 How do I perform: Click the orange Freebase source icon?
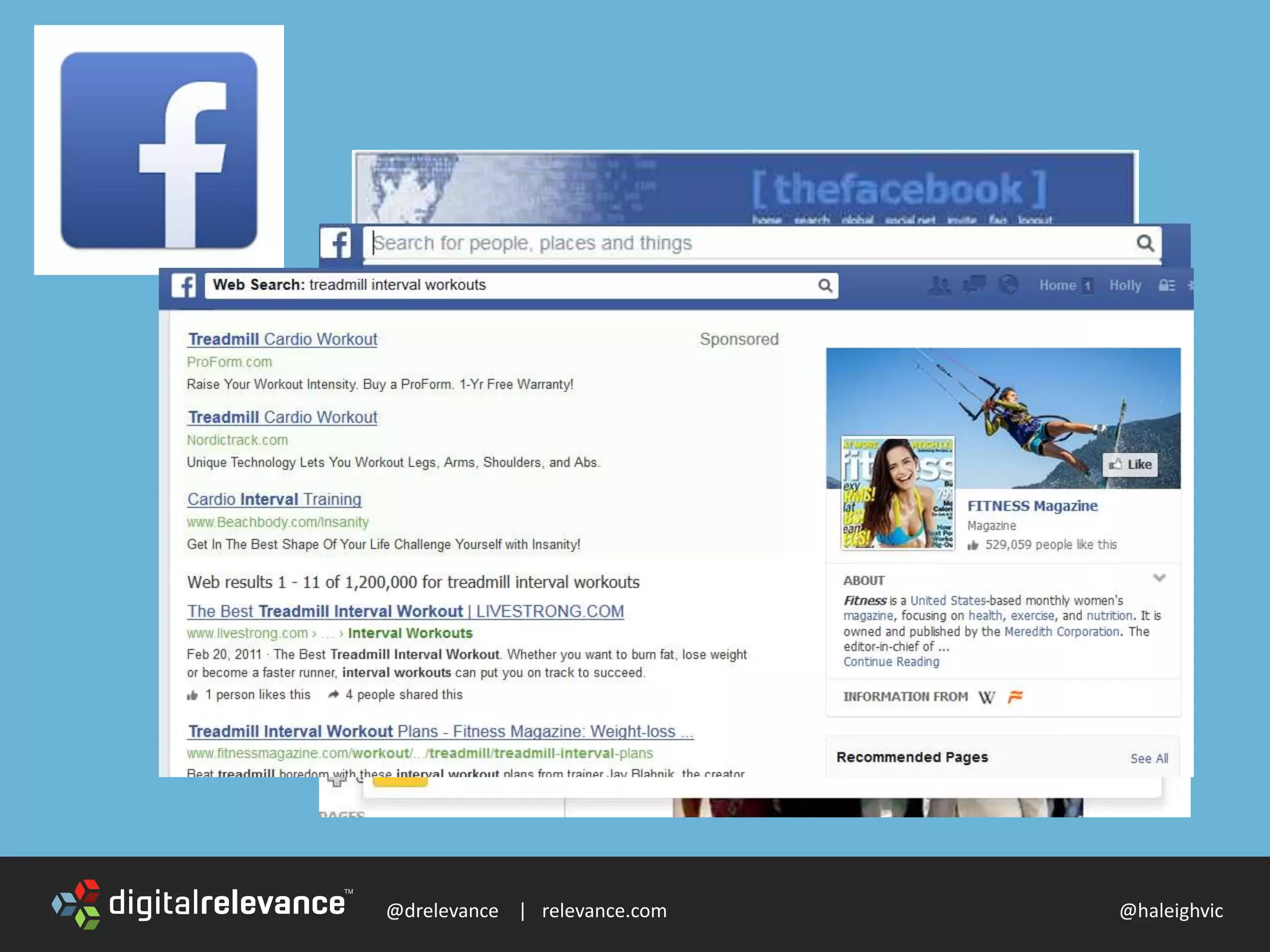[x=1015, y=697]
